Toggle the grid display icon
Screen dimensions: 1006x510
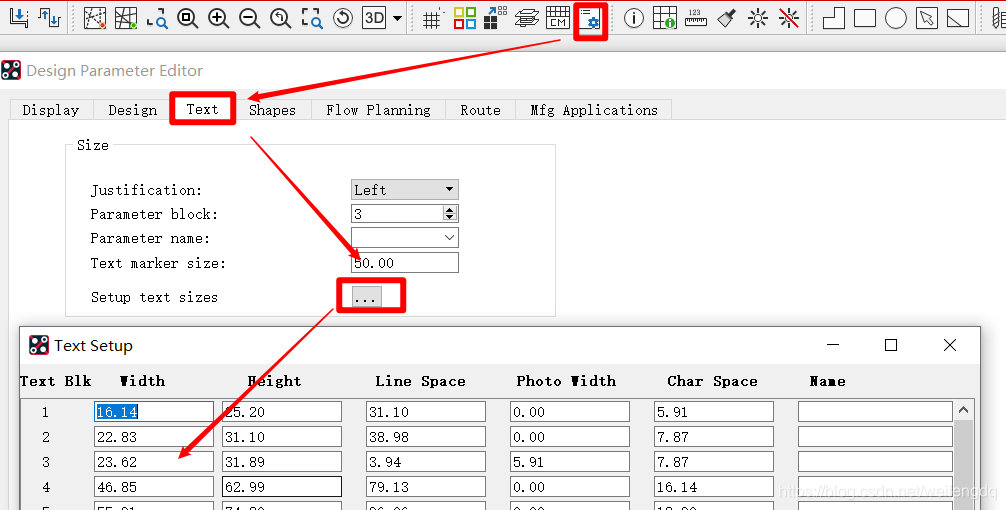tap(433, 18)
